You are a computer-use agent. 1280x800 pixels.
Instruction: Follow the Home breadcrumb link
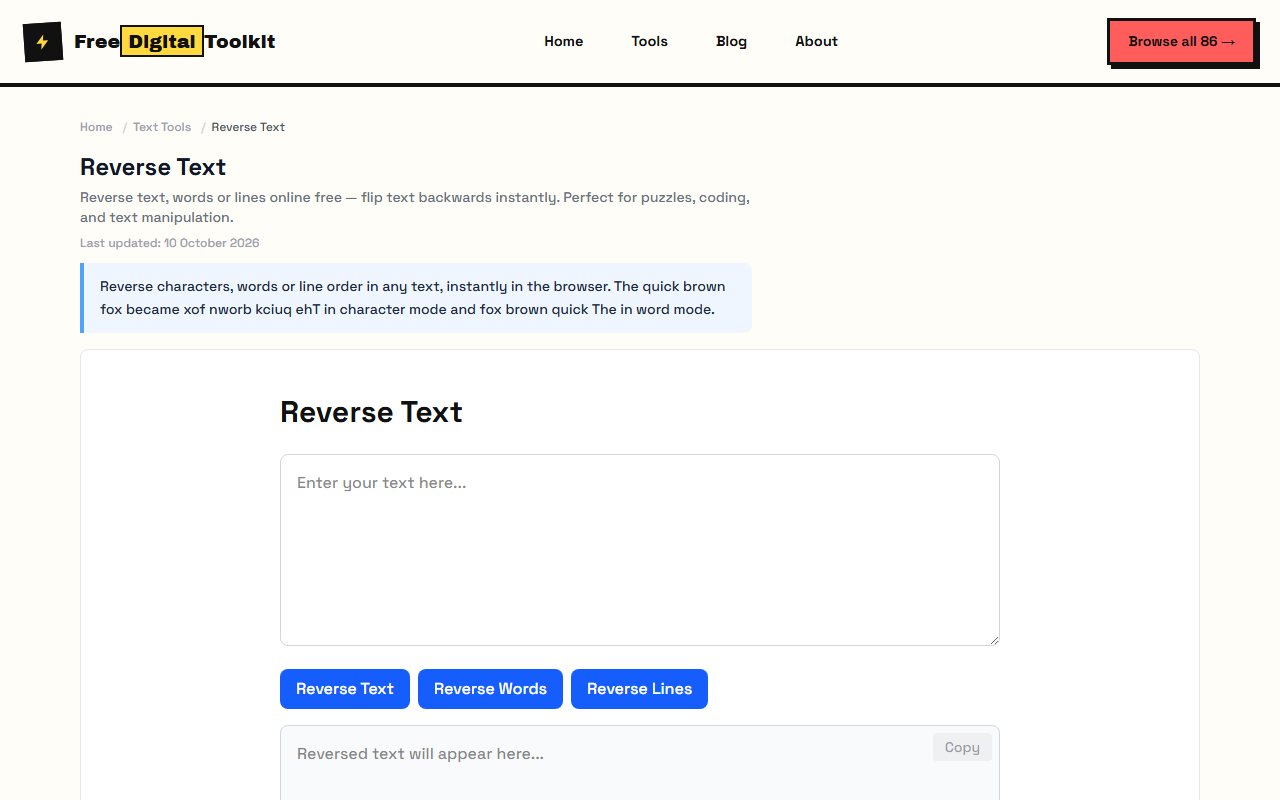[x=96, y=127]
